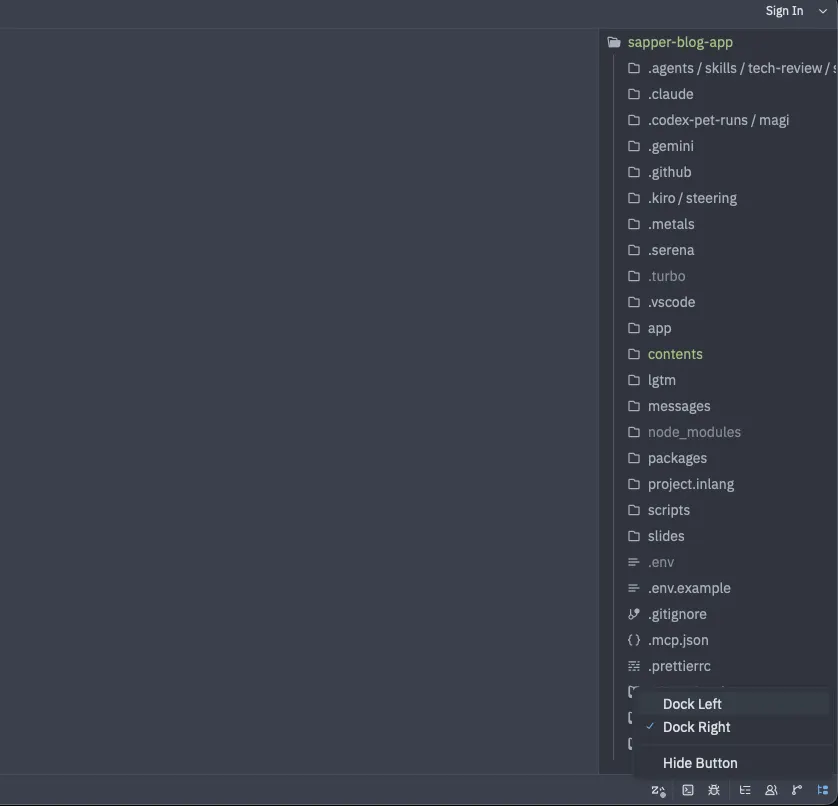This screenshot has height=806, width=838.
Task: Expand the .serena folder
Action: coord(718,250)
